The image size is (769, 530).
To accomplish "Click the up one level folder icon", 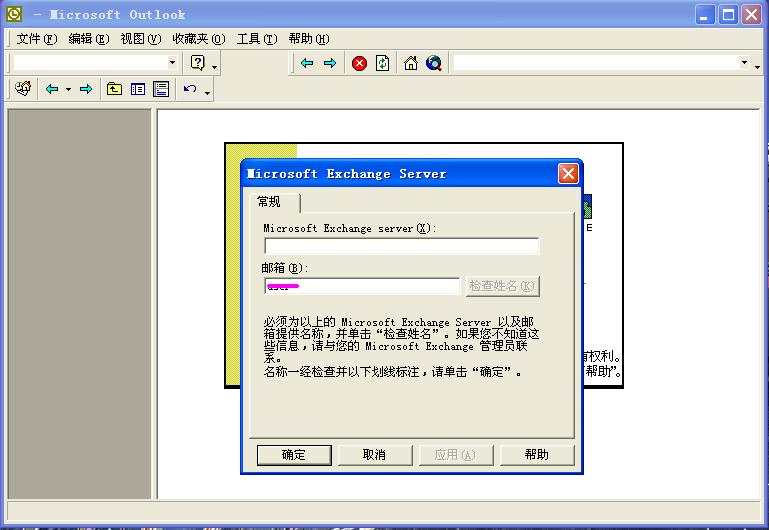I will click(114, 89).
